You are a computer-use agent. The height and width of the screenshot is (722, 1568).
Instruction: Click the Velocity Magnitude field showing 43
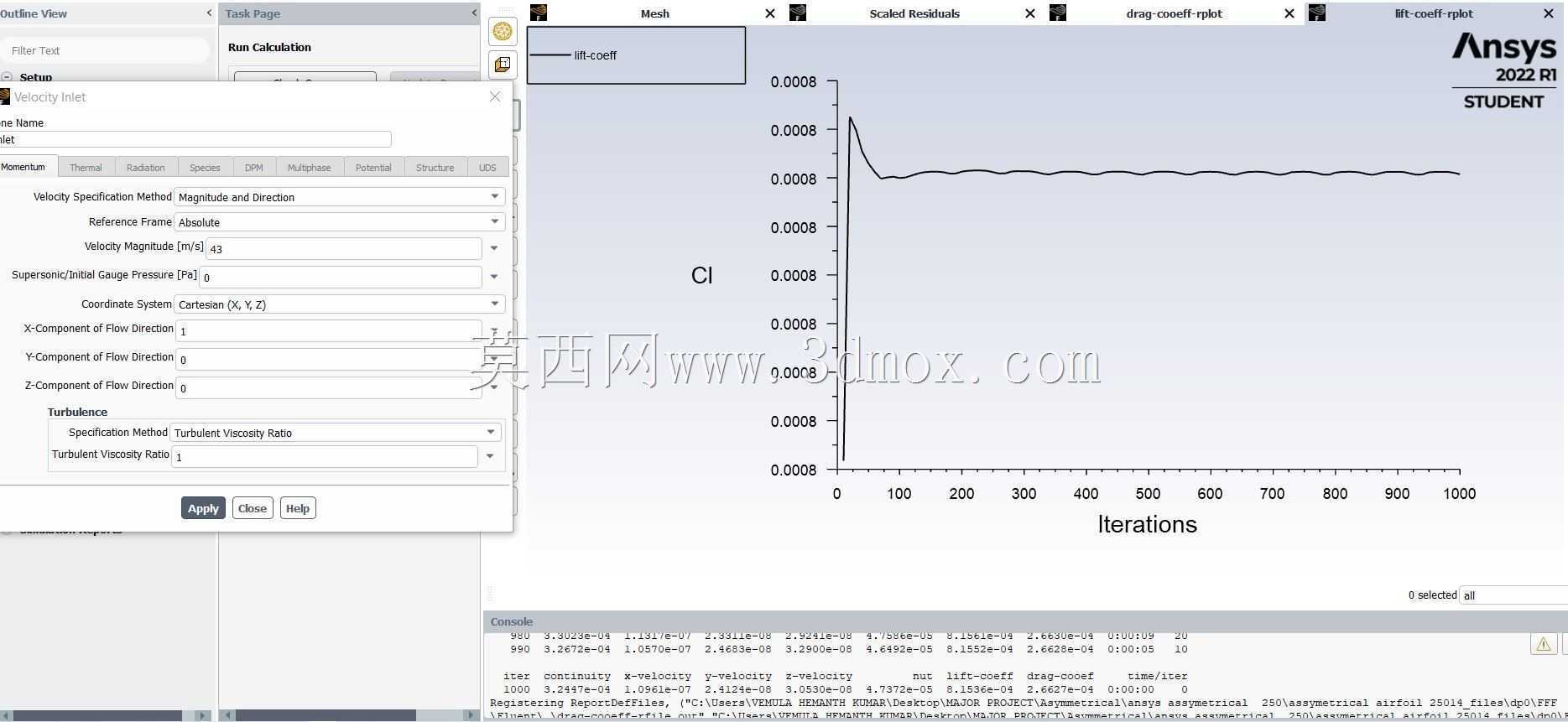344,248
